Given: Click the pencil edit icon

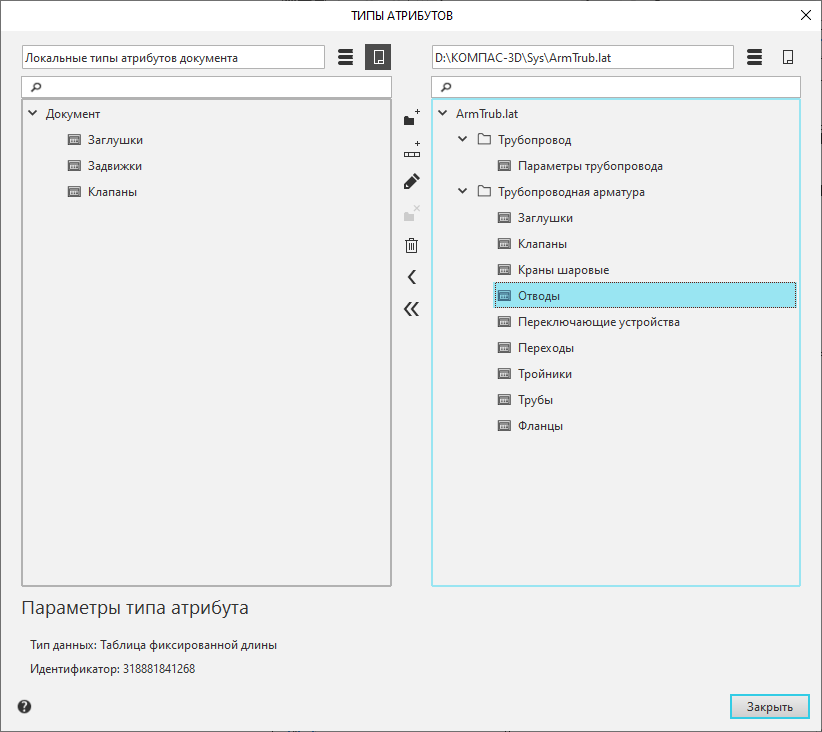Looking at the screenshot, I should [411, 182].
